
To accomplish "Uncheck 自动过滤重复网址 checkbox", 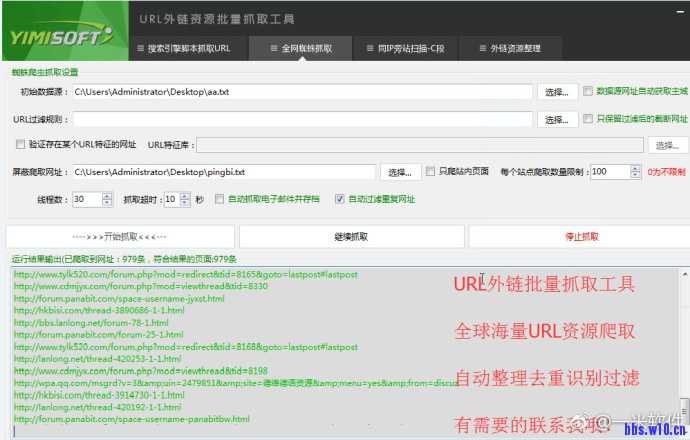I will [x=340, y=199].
